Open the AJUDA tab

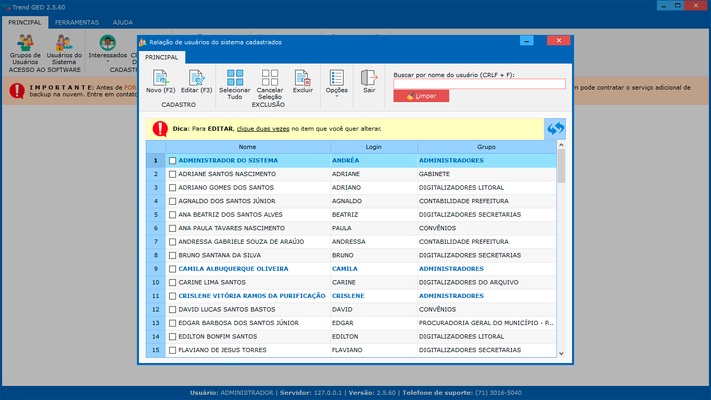click(x=122, y=21)
